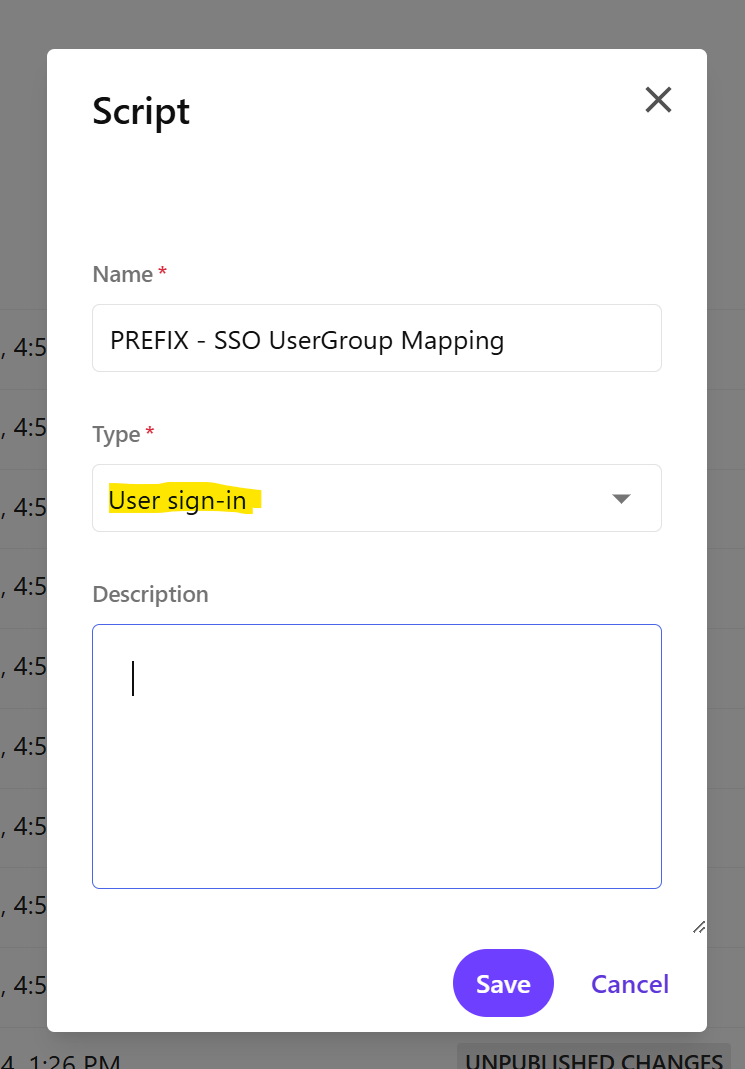Click the Type field label
The image size is (745, 1069).
(116, 434)
